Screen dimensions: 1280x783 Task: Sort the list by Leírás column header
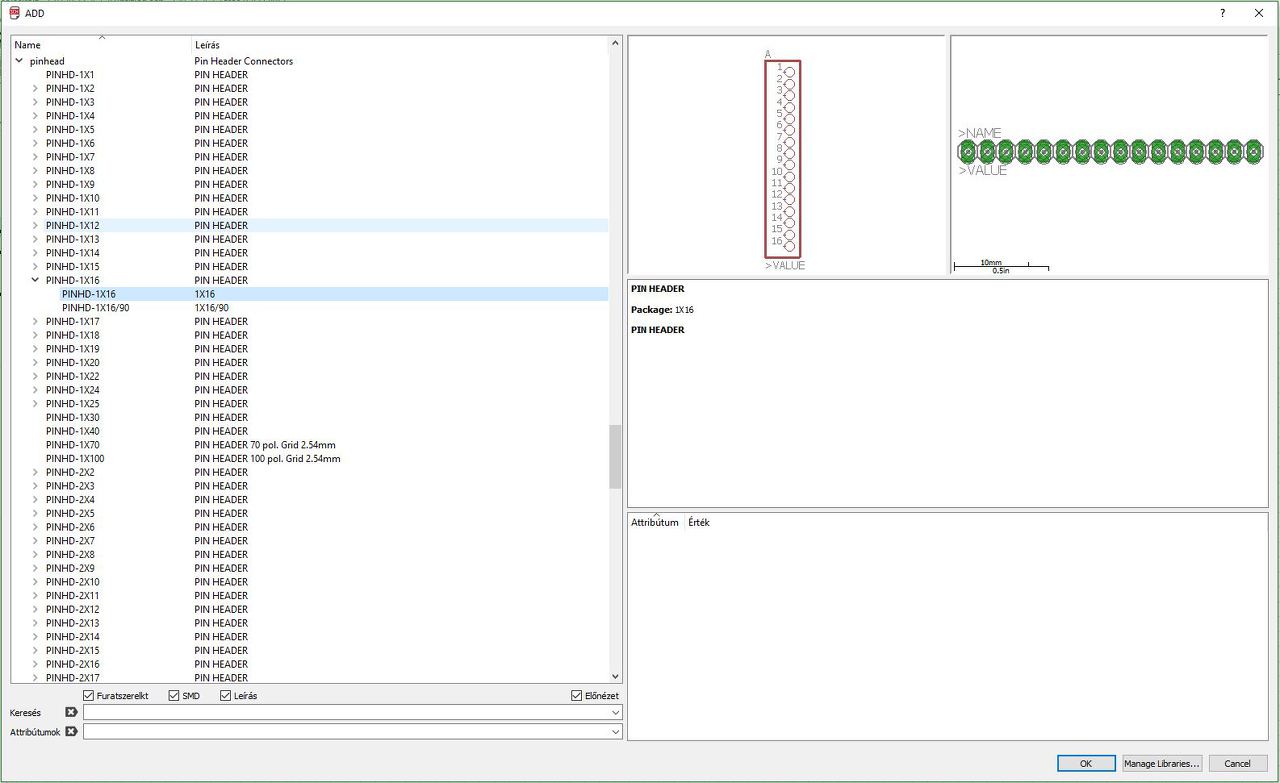400,45
